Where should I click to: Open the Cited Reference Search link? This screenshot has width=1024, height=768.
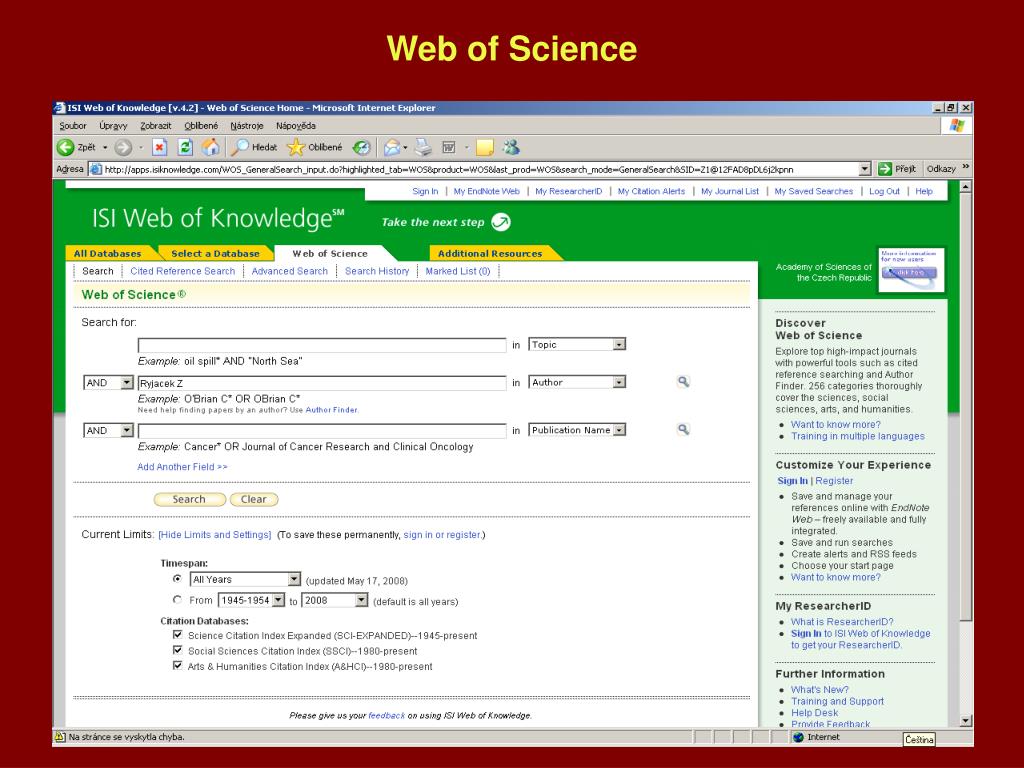(182, 271)
